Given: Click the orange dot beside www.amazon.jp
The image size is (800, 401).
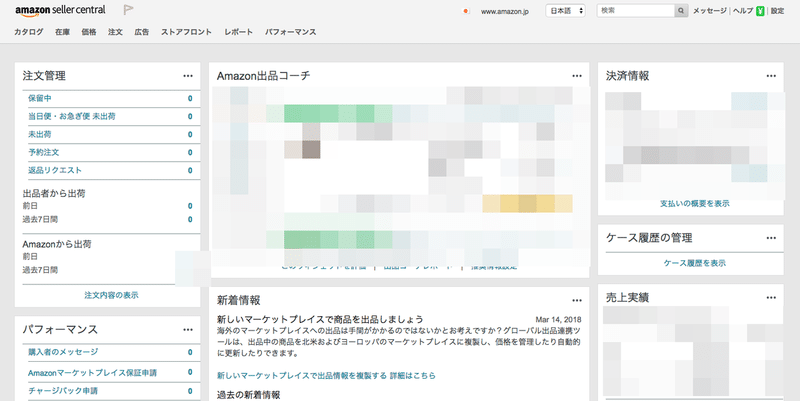Looking at the screenshot, I should click(465, 11).
